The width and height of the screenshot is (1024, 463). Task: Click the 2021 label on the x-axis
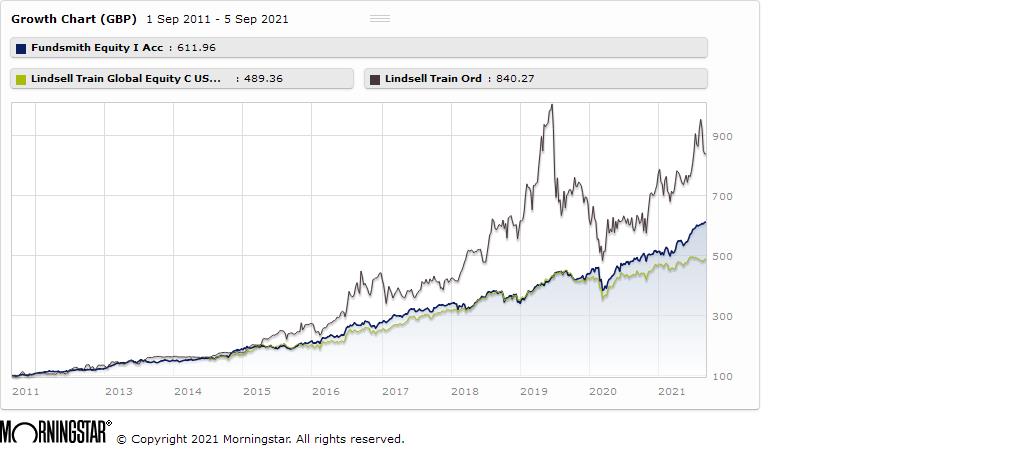point(670,391)
